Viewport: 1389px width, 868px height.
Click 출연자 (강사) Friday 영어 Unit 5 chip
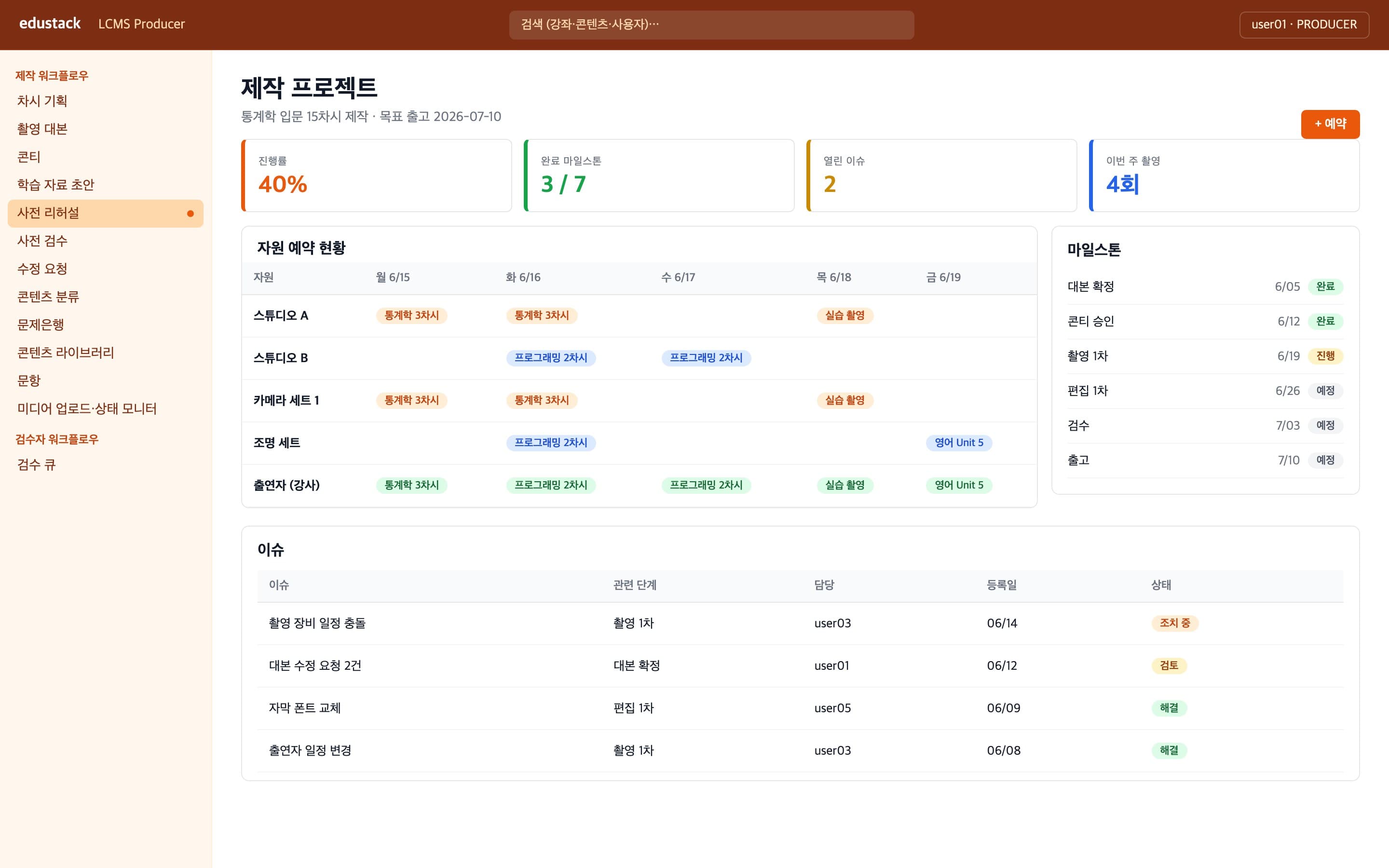[959, 486]
